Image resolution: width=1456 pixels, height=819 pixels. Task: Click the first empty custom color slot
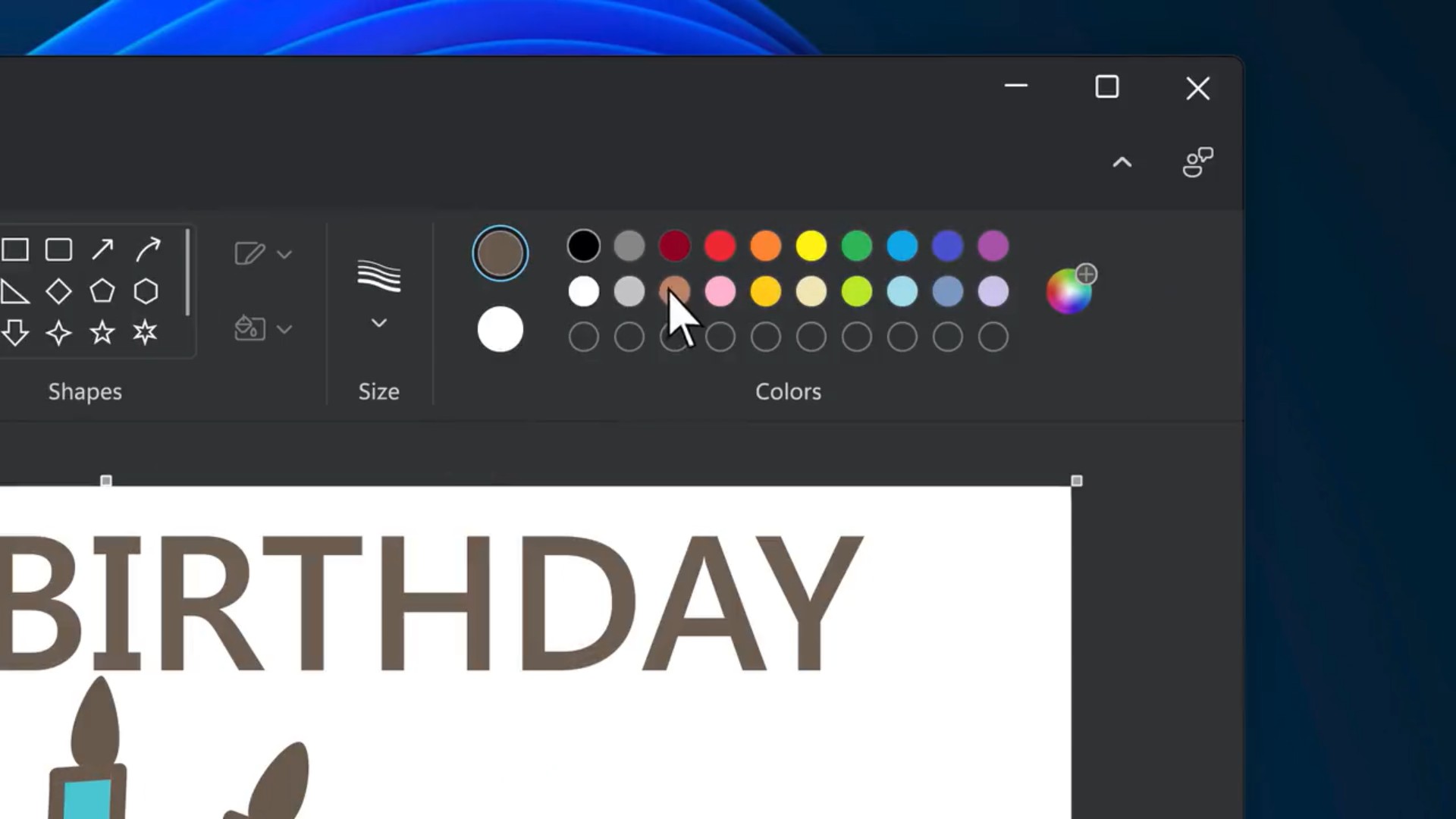pyautogui.click(x=584, y=337)
